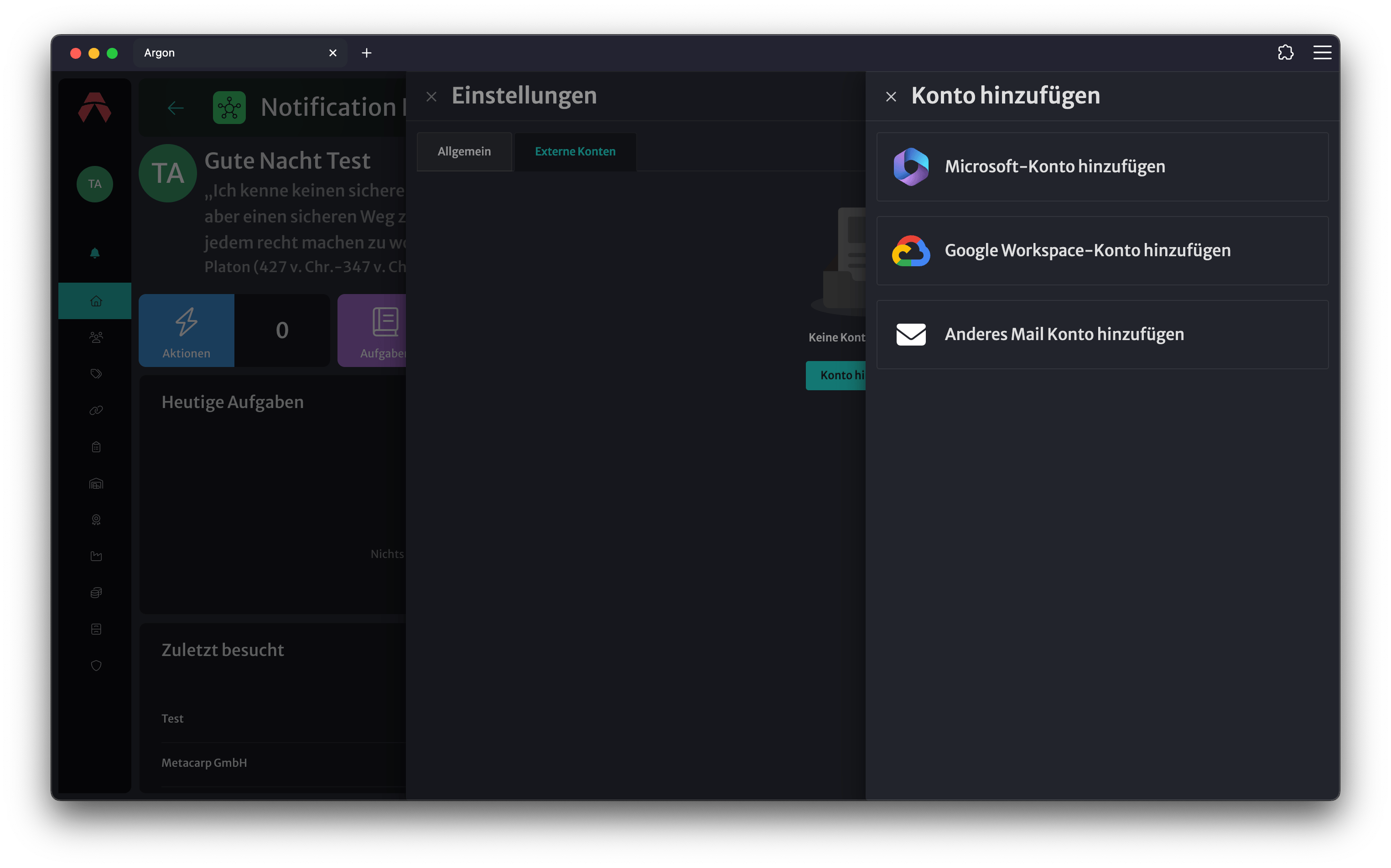Go to Home in the sidebar
Viewport: 1391px width, 868px height.
pos(95,300)
